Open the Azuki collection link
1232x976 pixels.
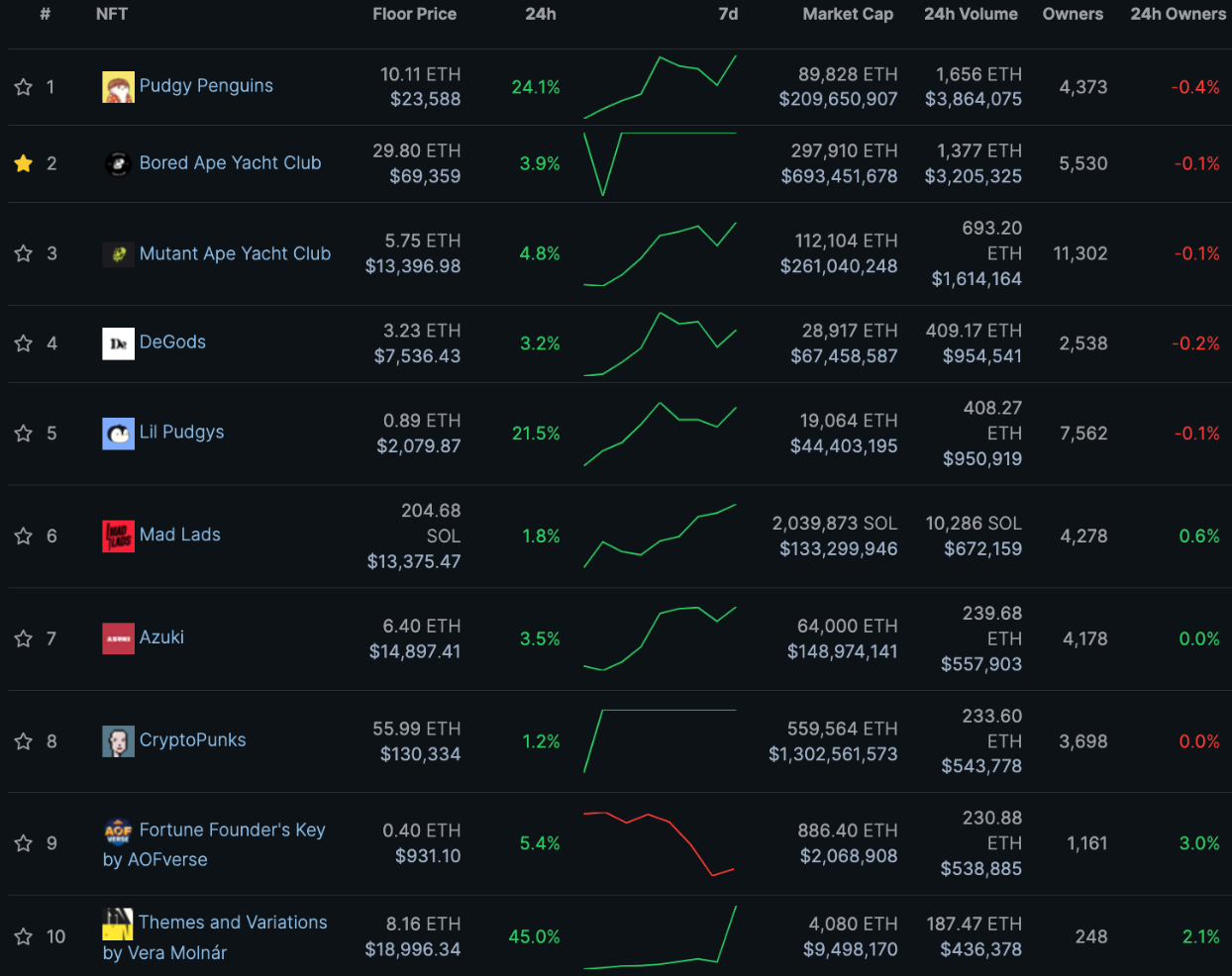point(161,637)
